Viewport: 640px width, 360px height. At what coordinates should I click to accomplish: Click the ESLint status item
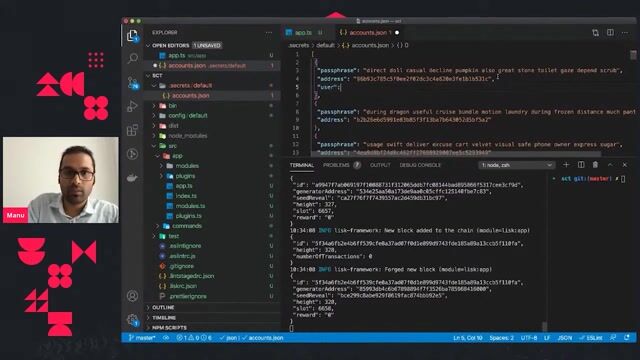pyautogui.click(x=591, y=338)
